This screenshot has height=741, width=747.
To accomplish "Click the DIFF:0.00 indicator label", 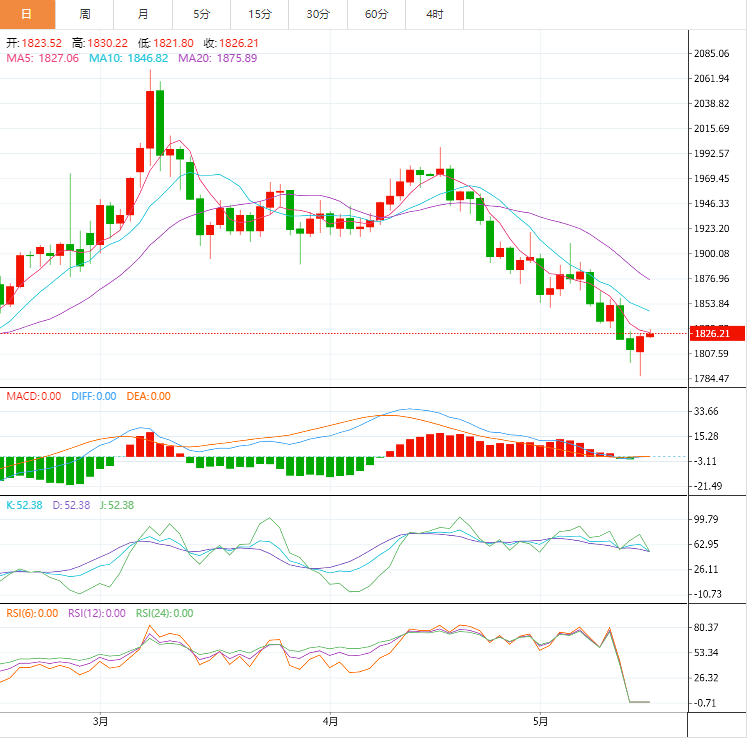I will (x=94, y=396).
